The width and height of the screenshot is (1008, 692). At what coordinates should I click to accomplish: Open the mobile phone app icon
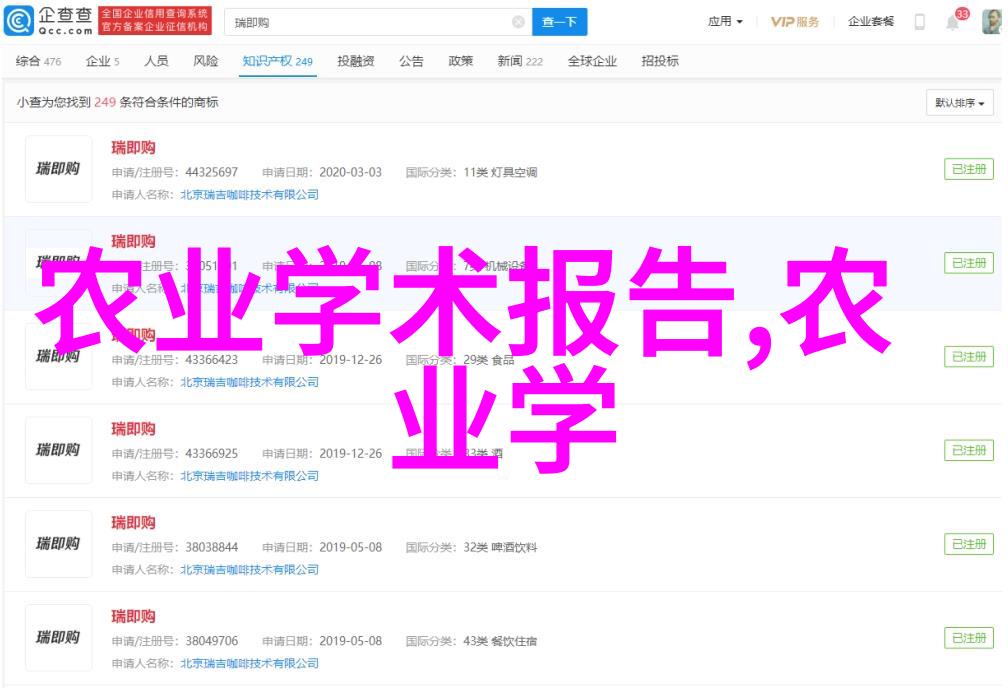click(919, 22)
